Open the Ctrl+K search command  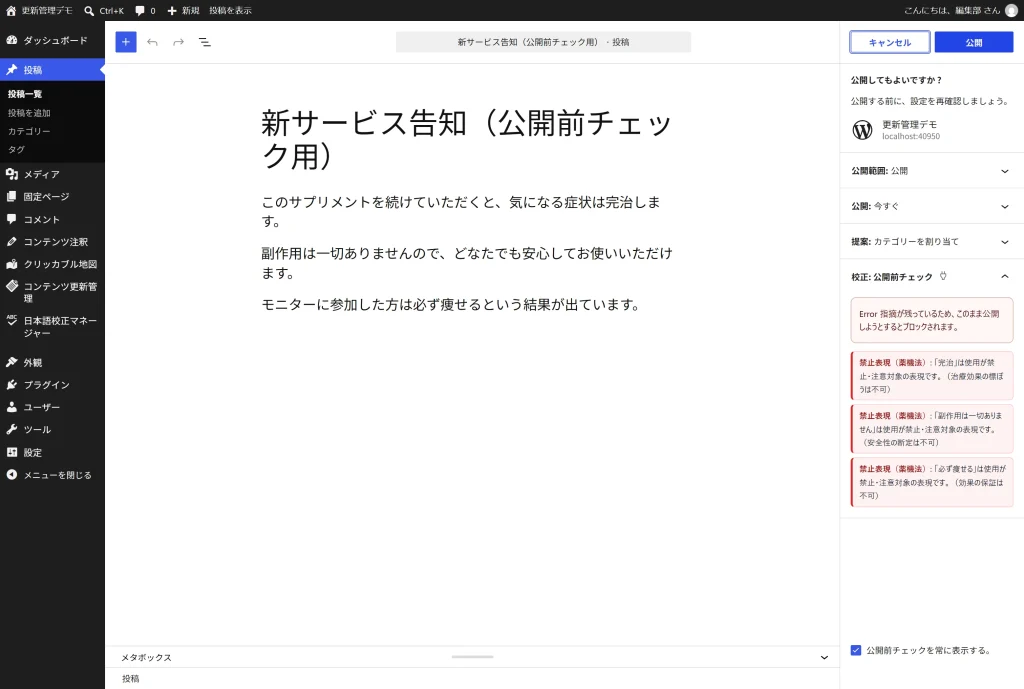tap(104, 10)
